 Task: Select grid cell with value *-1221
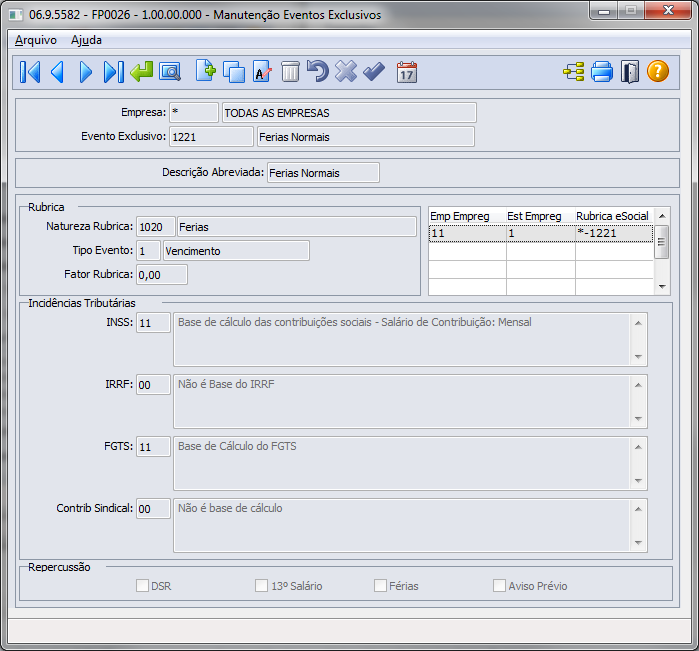click(x=614, y=233)
